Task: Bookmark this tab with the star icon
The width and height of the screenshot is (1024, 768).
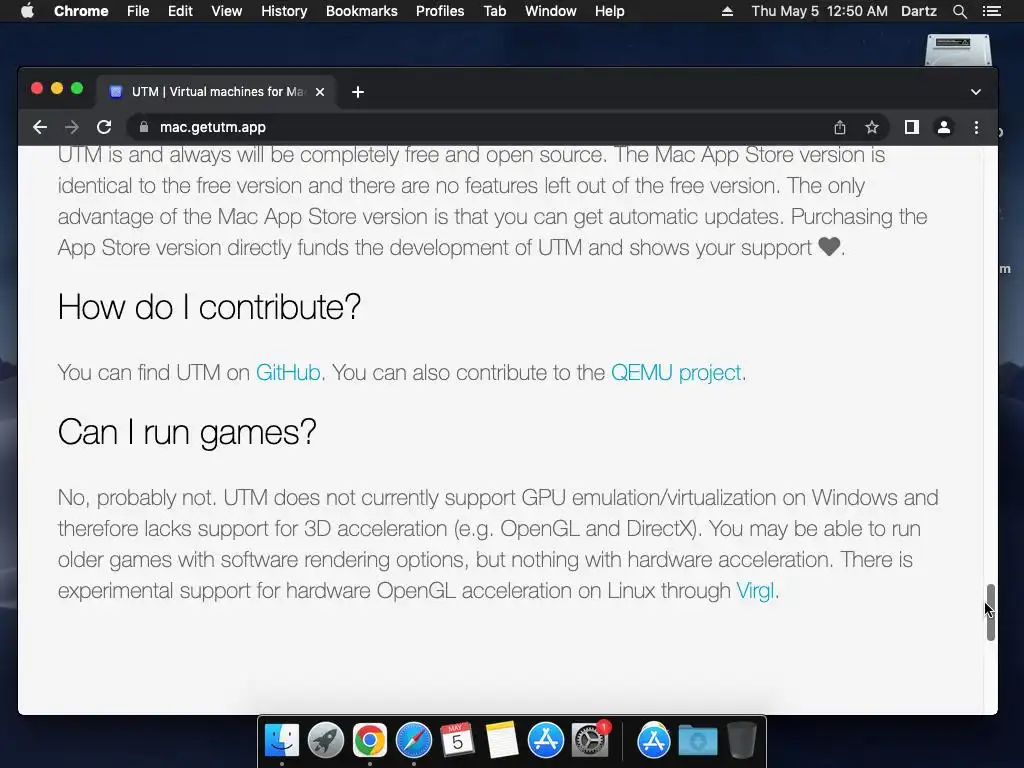Action: (872, 127)
